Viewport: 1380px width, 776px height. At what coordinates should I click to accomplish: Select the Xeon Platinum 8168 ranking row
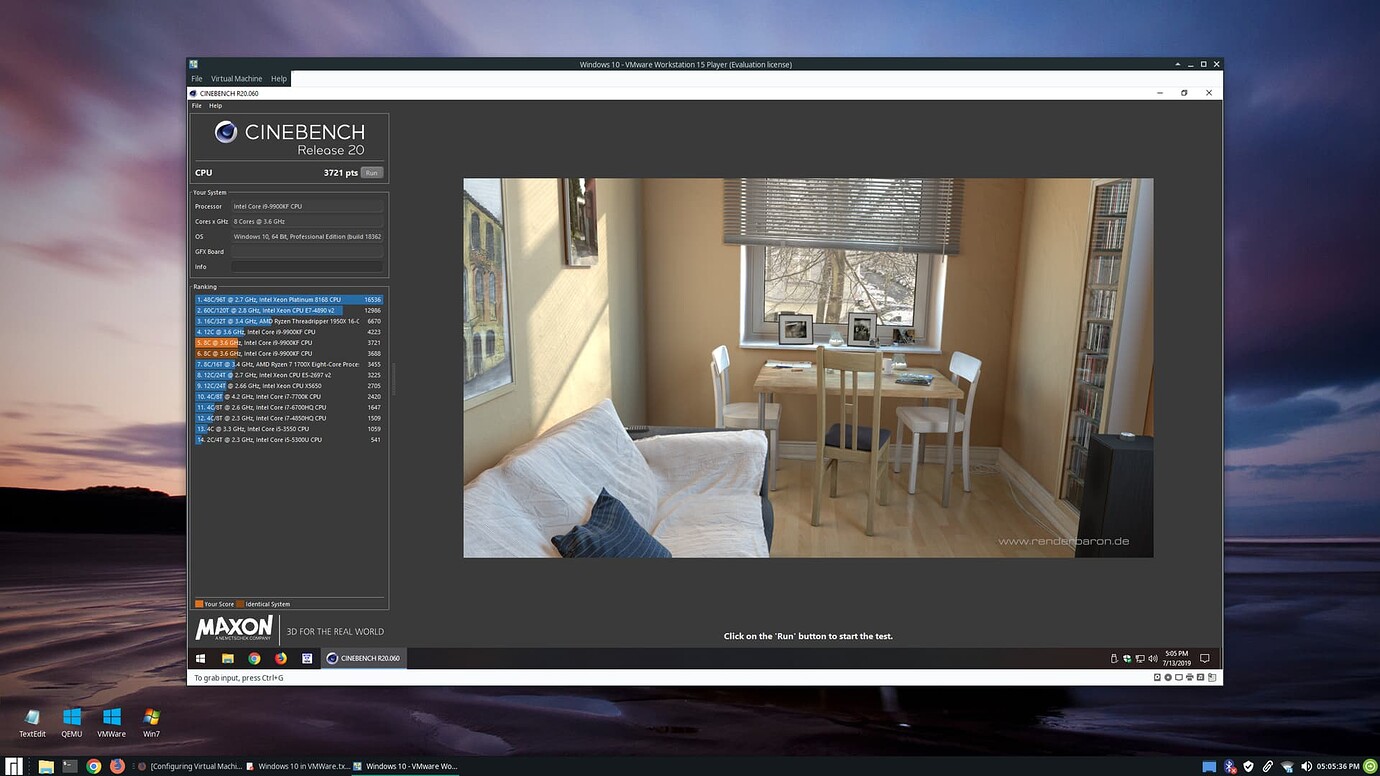[x=289, y=299]
